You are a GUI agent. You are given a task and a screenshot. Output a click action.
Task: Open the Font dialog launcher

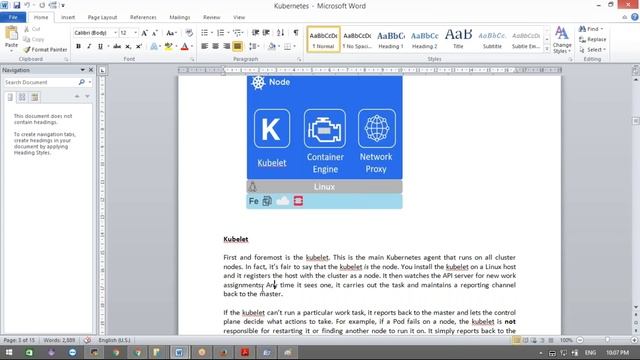[192, 60]
